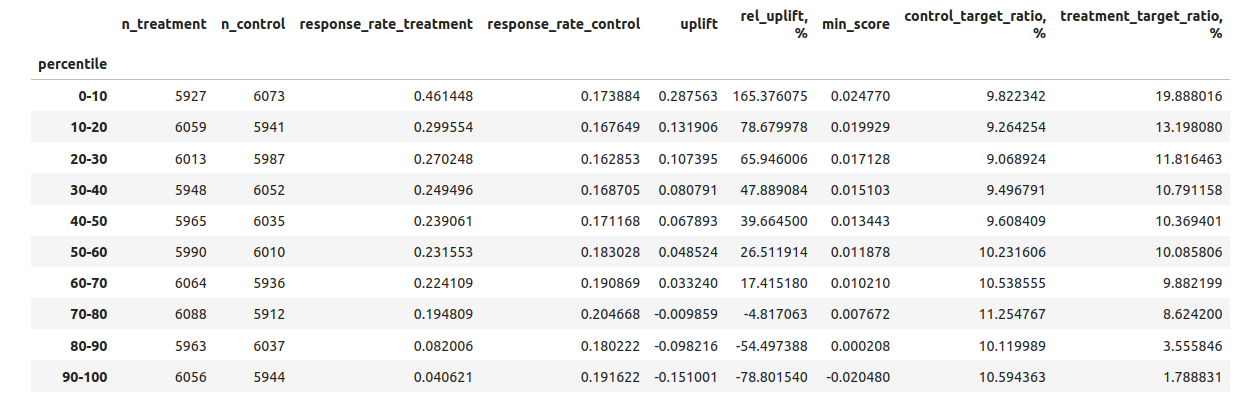The width and height of the screenshot is (1252, 406).
Task: Select the min_score value -0.020480
Action: pyautogui.click(x=857, y=377)
